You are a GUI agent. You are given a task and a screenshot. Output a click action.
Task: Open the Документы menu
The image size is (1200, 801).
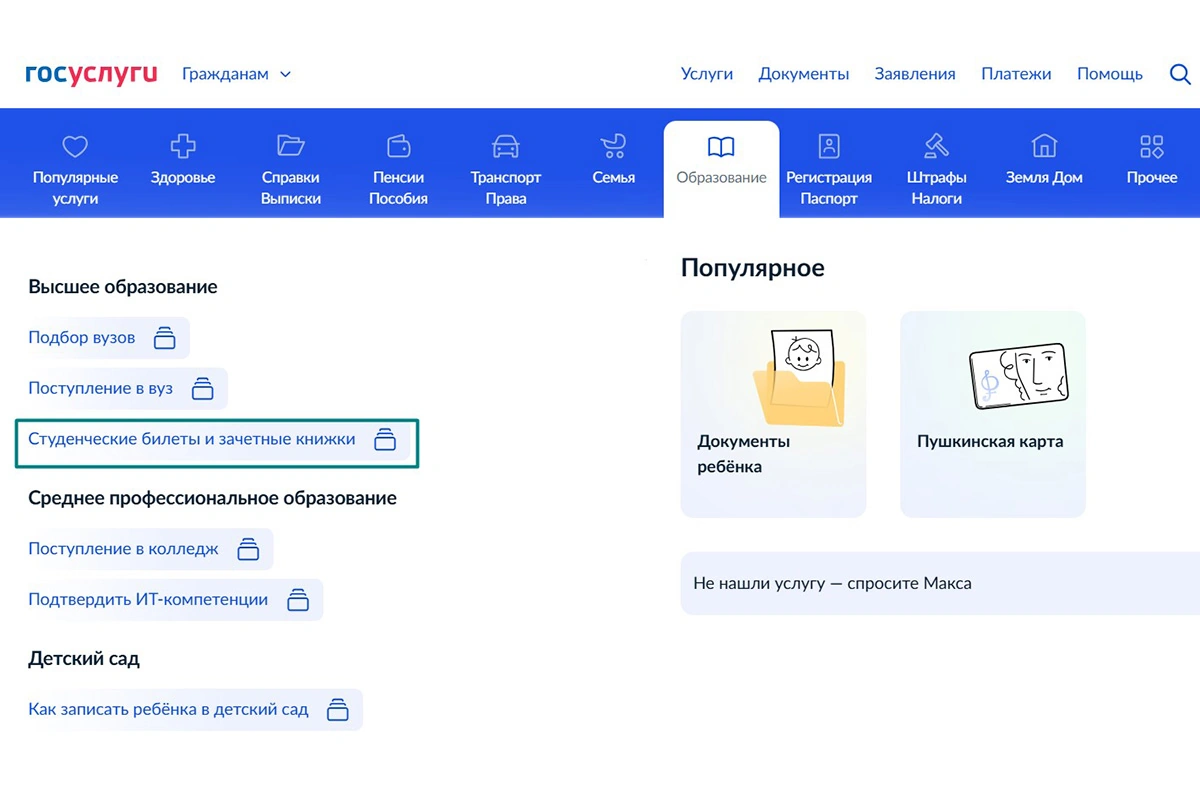[804, 74]
